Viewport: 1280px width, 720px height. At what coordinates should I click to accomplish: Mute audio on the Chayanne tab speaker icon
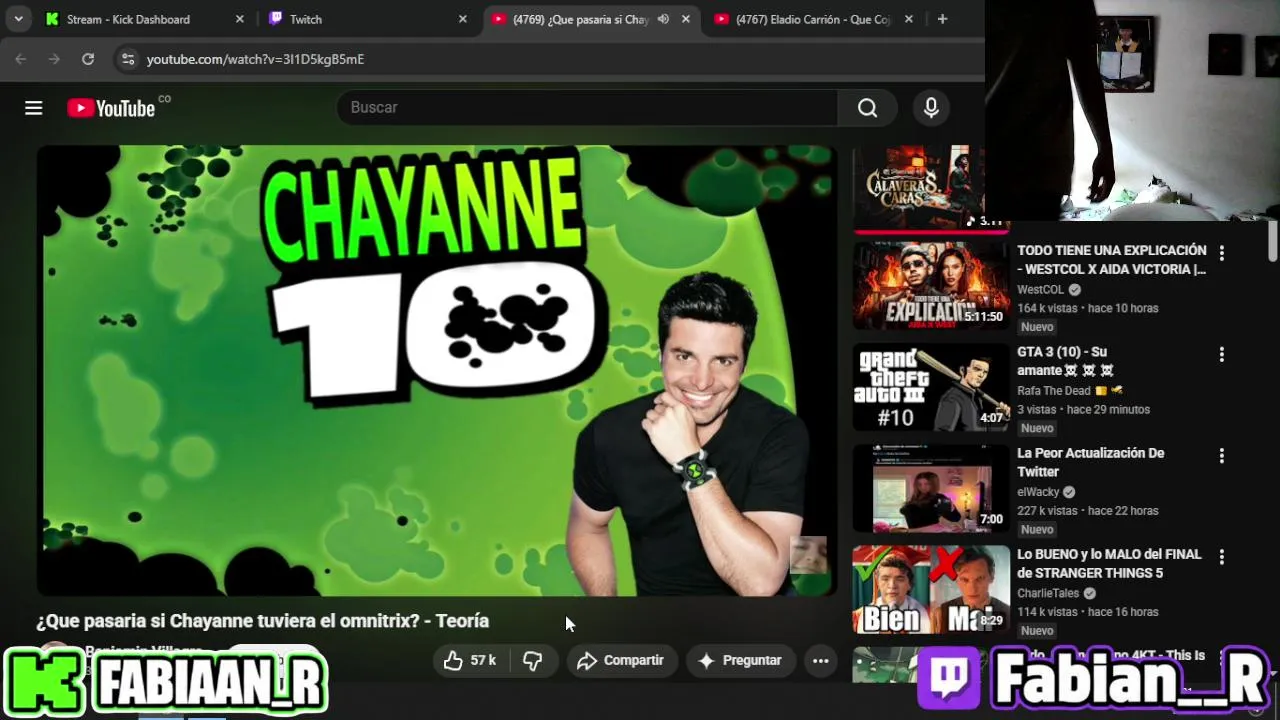(663, 19)
